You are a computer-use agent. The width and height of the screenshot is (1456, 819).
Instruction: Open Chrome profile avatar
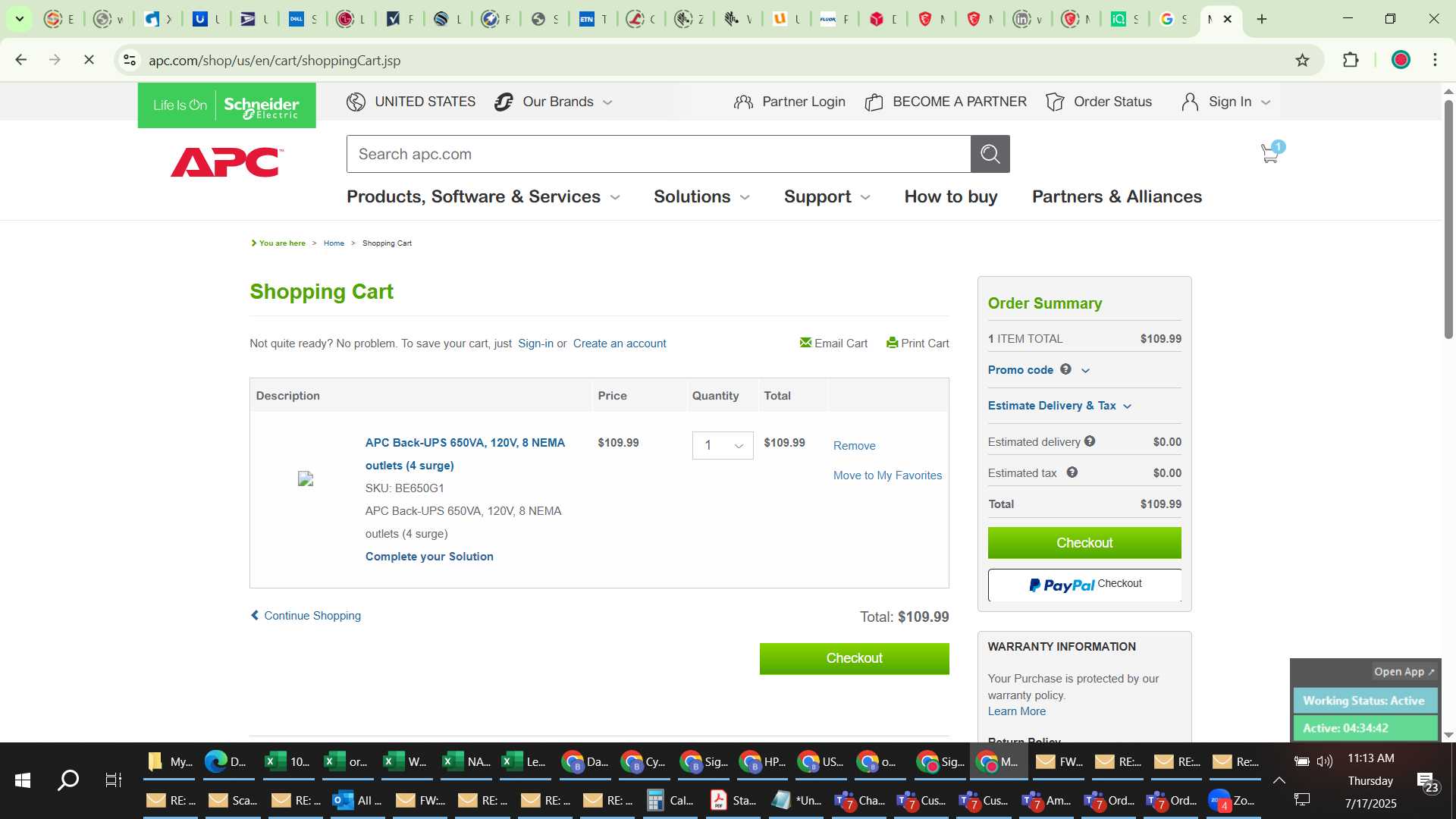point(1401,60)
